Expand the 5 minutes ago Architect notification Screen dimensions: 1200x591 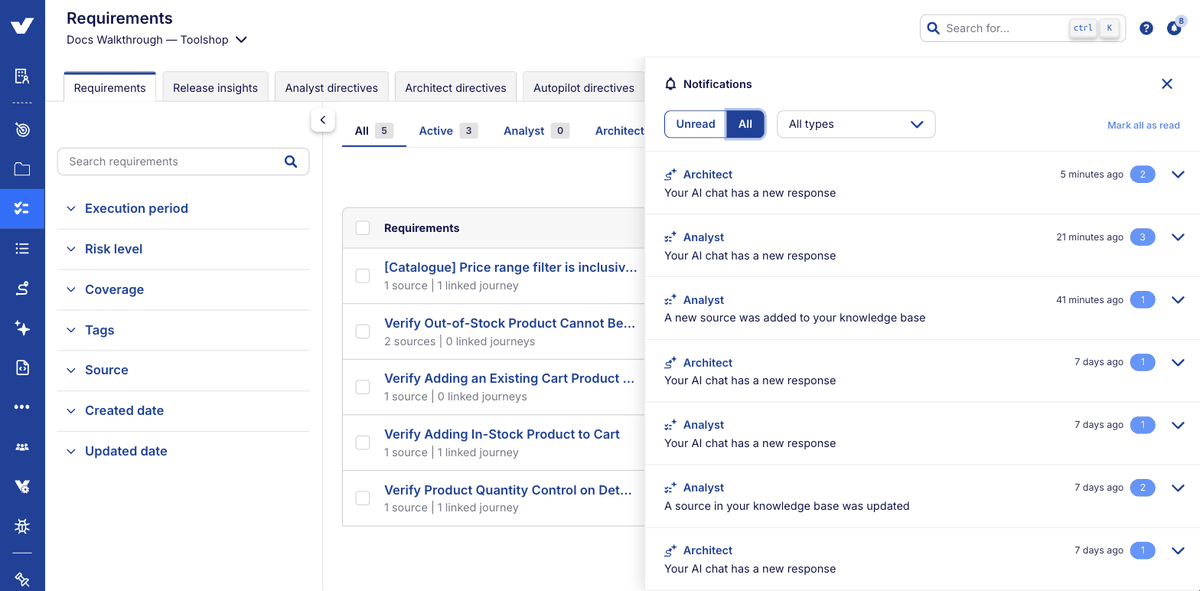(1177, 175)
